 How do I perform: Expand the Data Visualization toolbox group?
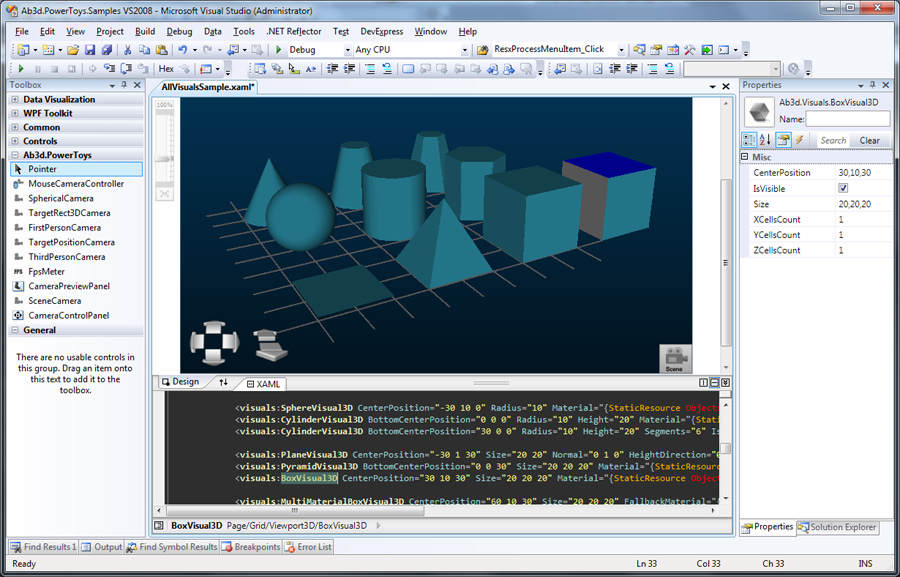click(15, 99)
